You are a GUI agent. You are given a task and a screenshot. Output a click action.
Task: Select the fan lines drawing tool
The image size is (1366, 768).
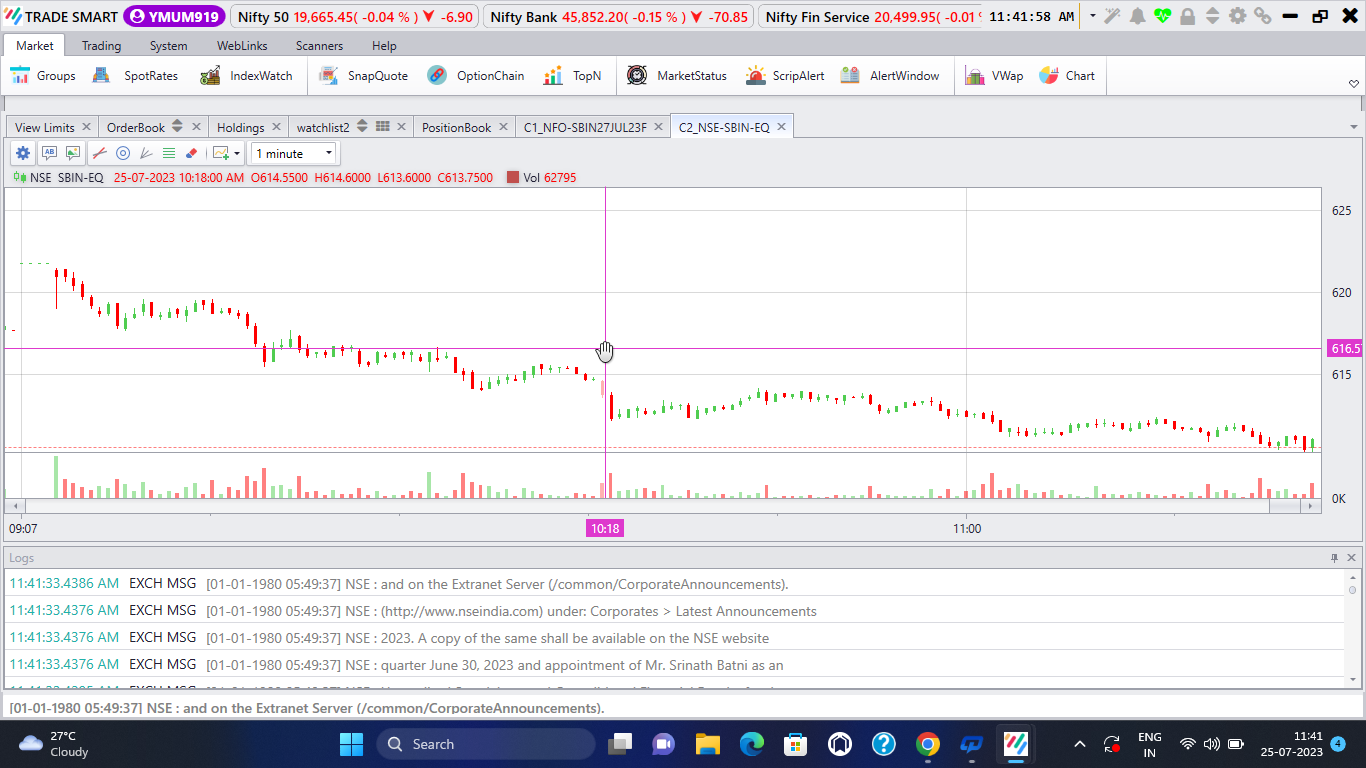(x=146, y=153)
